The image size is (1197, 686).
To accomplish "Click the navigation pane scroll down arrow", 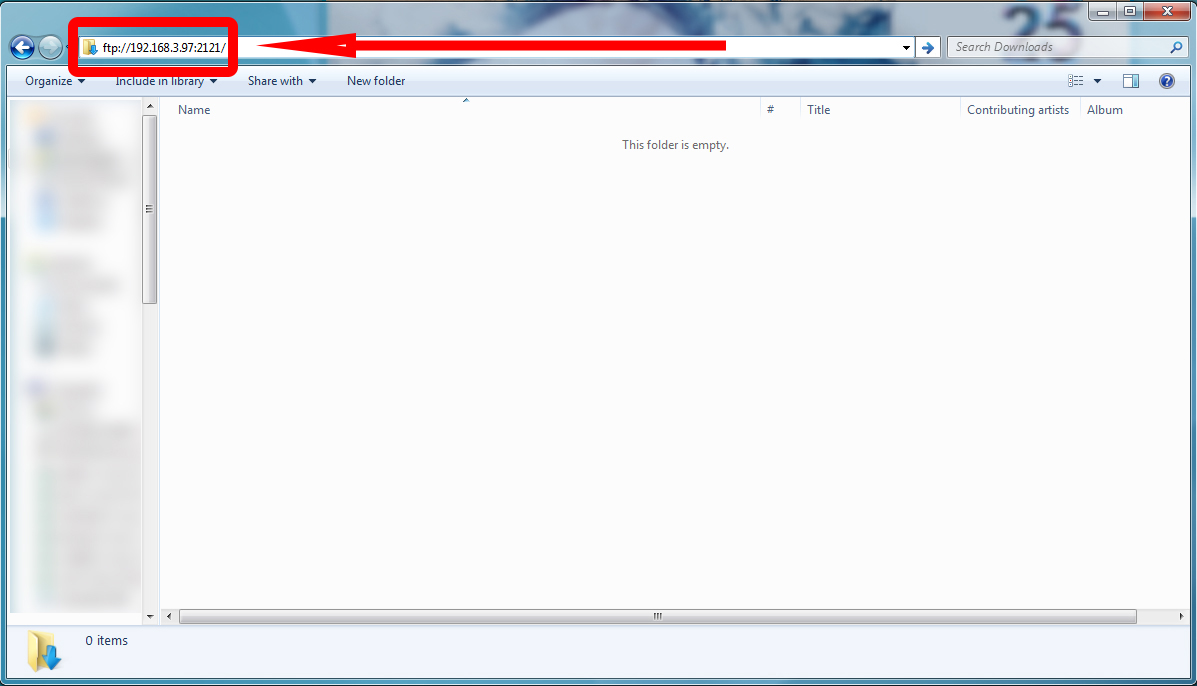I will tap(150, 616).
